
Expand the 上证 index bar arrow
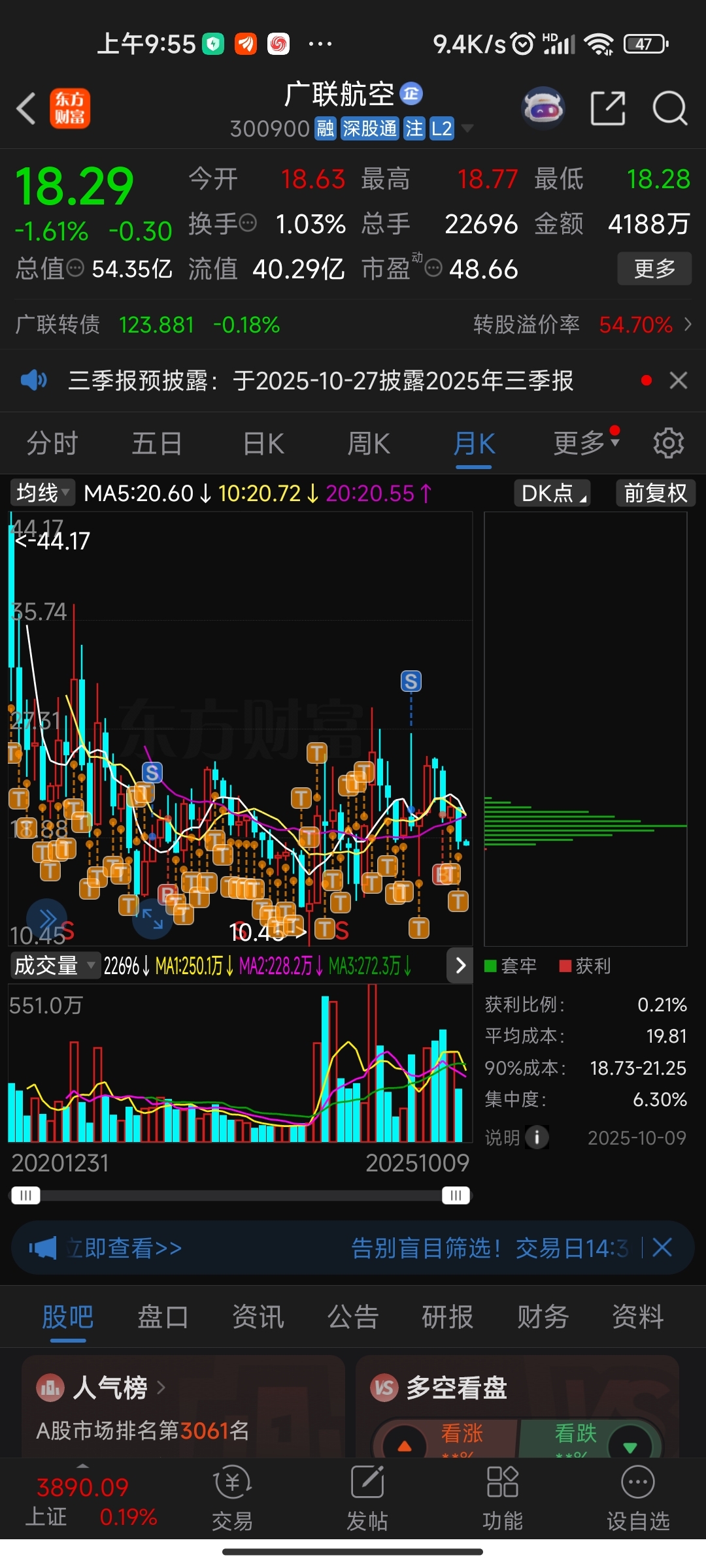tap(83, 1465)
